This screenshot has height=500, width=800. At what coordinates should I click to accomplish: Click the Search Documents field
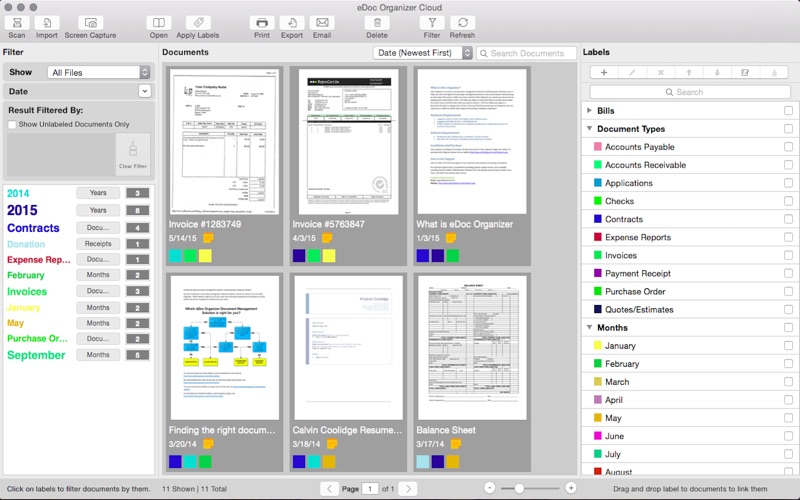527,53
